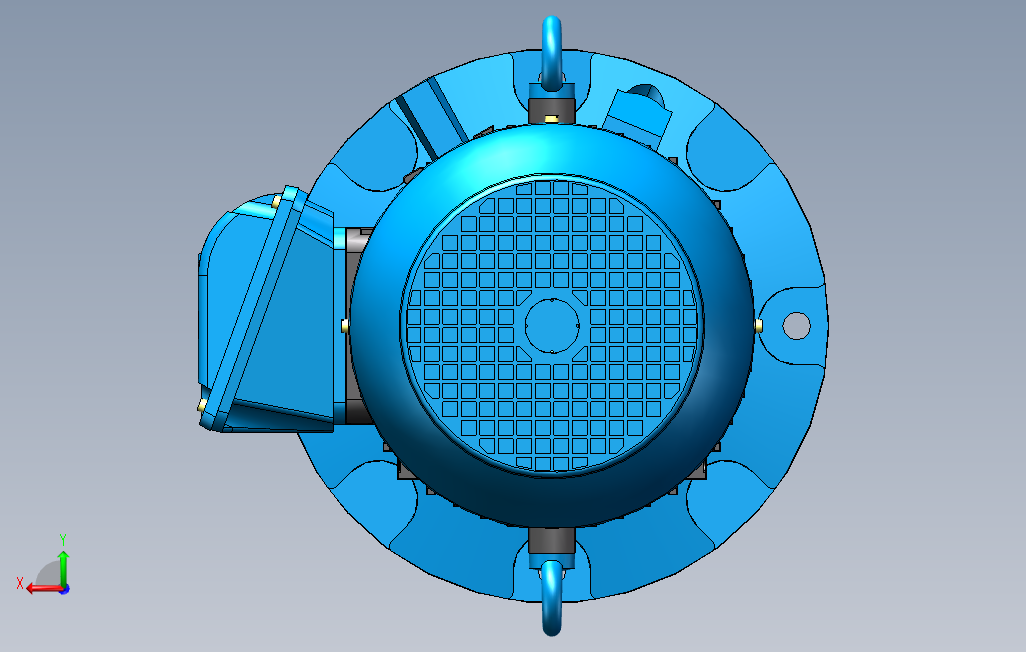Click the blue Z axis dot of triad
1026x652 pixels.
pyautogui.click(x=65, y=589)
